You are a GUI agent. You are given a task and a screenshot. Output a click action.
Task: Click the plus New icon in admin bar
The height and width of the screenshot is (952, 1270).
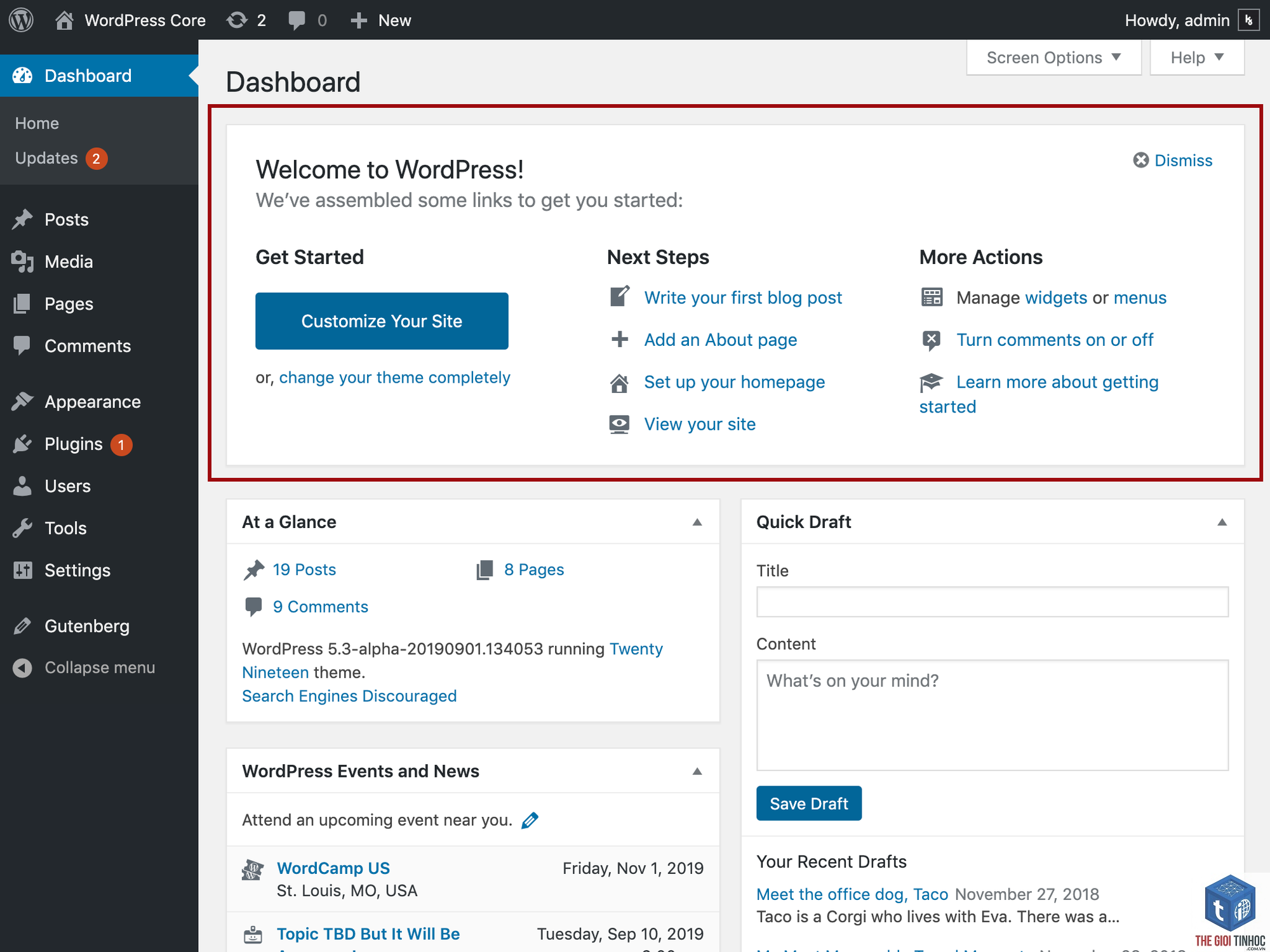pyautogui.click(x=359, y=20)
